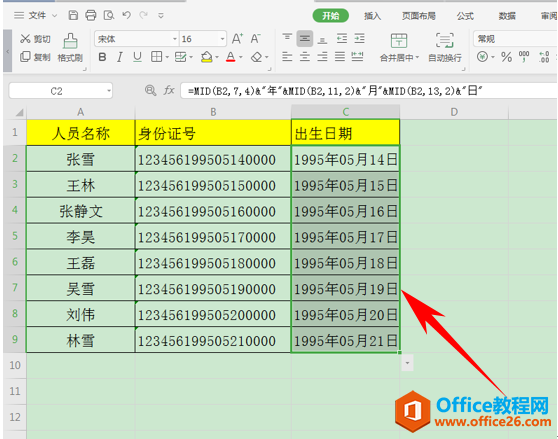Image resolution: width=558 pixels, height=439 pixels.
Task: Center text horizontally
Action: [x=305, y=57]
